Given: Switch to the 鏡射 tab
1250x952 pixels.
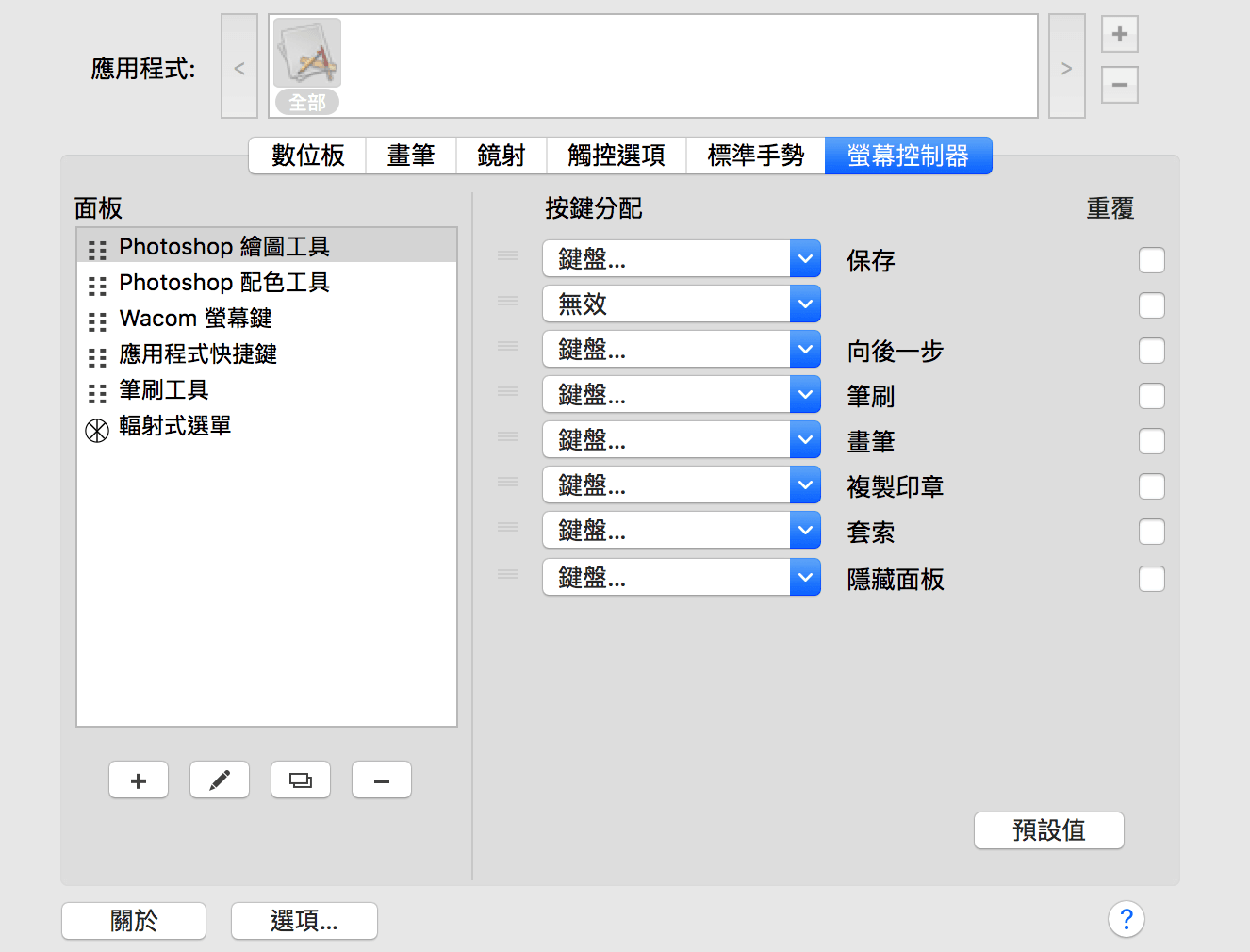Looking at the screenshot, I should pos(502,156).
